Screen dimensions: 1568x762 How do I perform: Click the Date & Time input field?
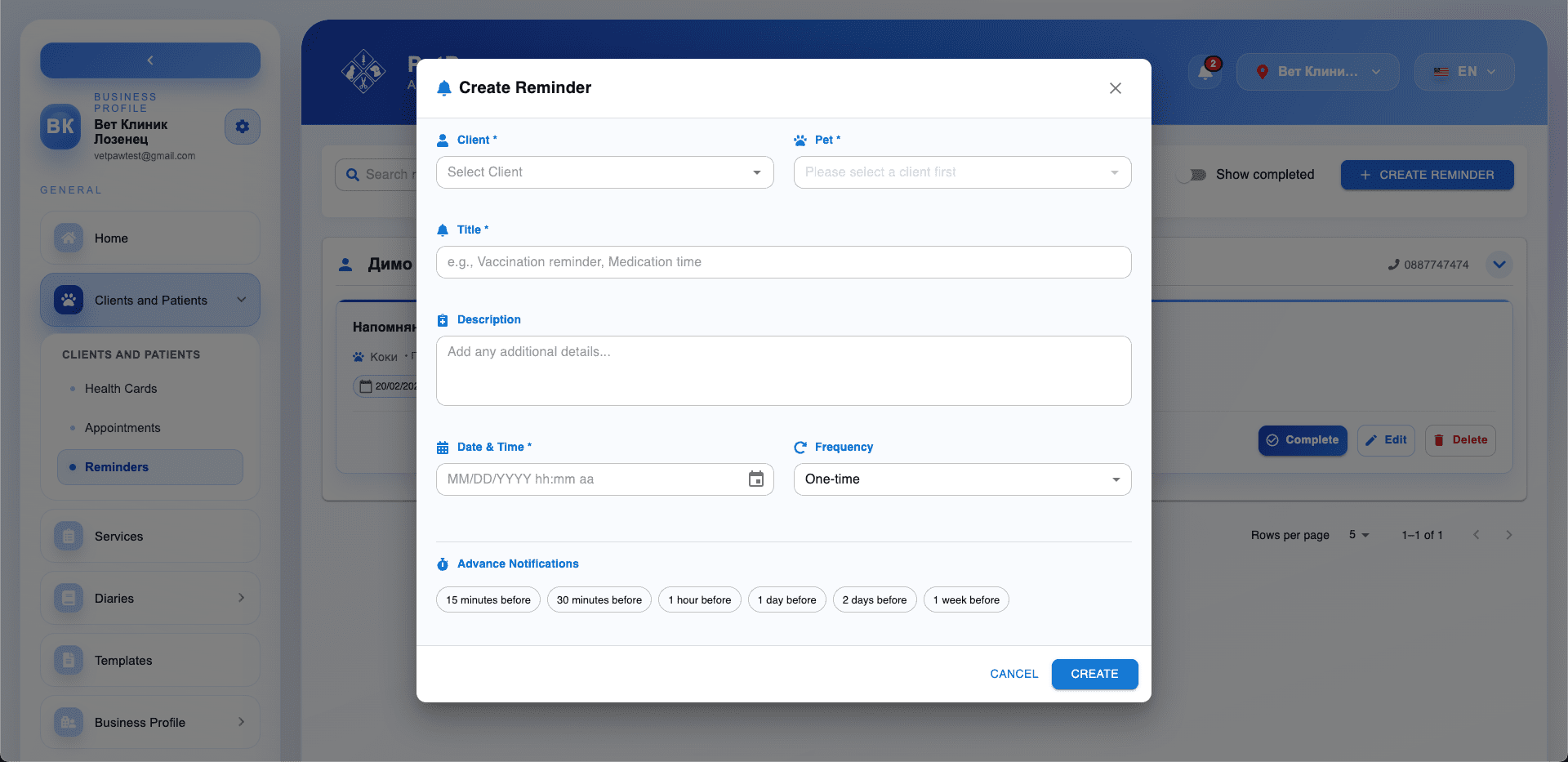pos(604,479)
